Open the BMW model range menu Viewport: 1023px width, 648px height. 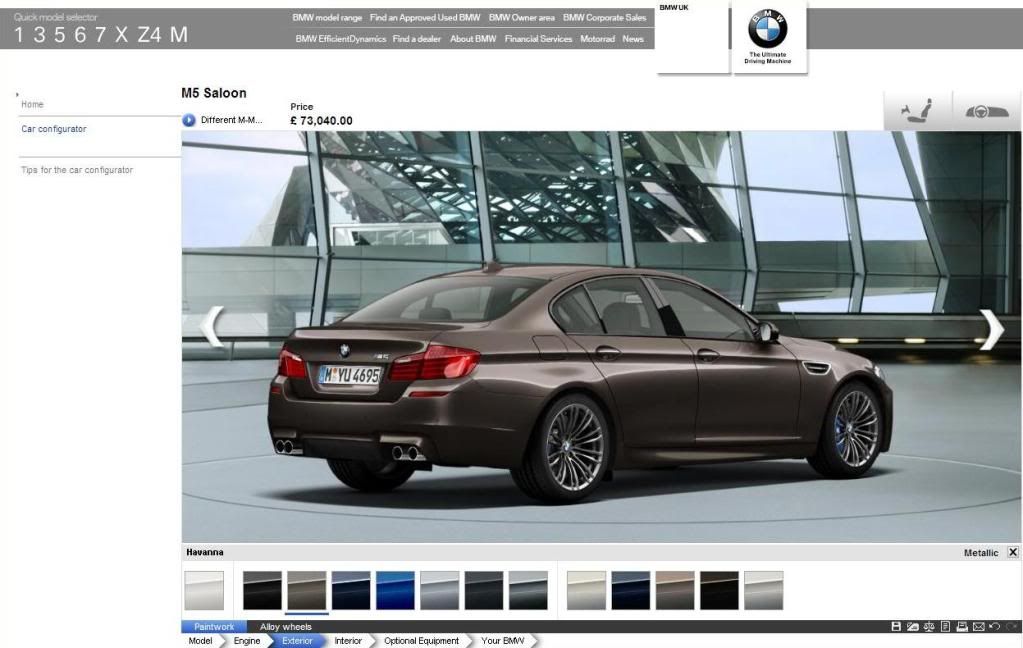click(x=327, y=18)
